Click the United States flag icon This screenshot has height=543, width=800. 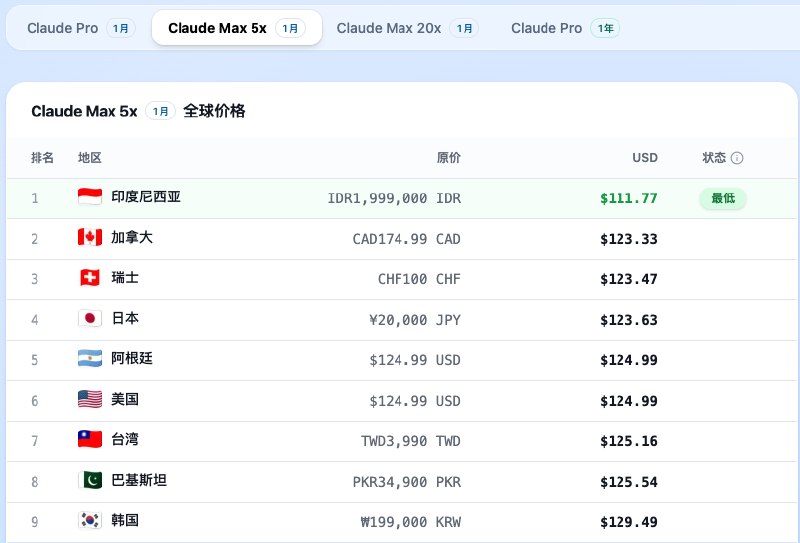[x=90, y=399]
